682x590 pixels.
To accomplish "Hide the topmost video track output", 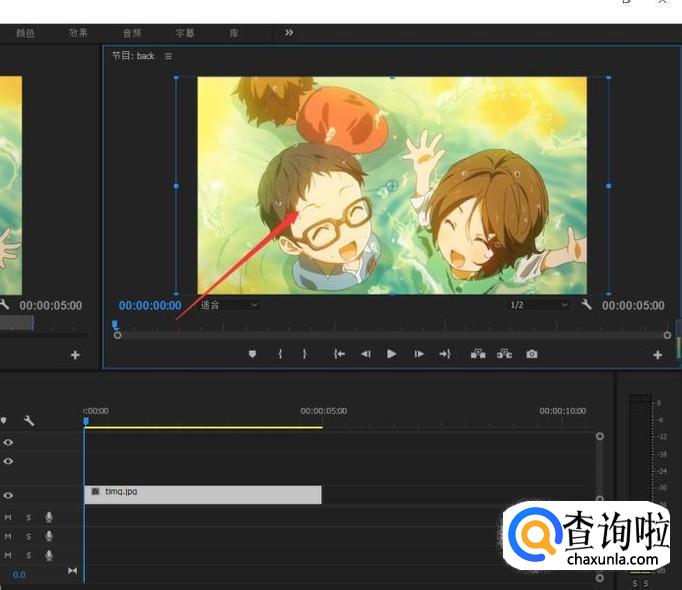I will click(x=8, y=442).
